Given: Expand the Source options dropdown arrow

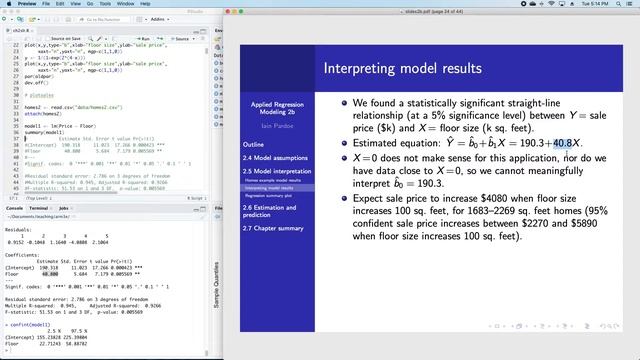Looking at the screenshot, I should tap(193, 39).
